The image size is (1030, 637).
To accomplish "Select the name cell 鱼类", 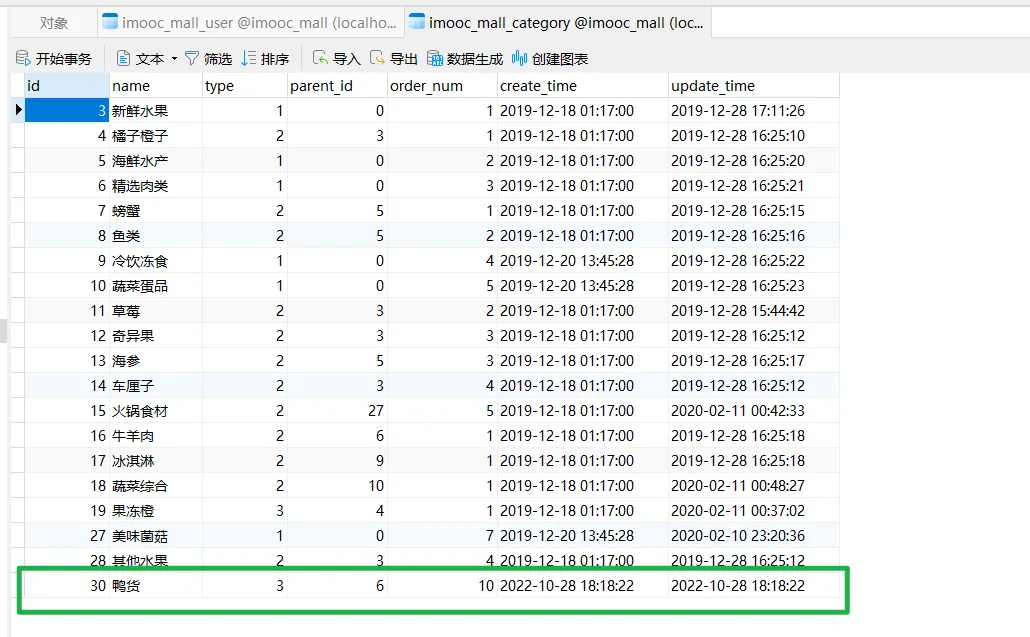I will (x=156, y=236).
